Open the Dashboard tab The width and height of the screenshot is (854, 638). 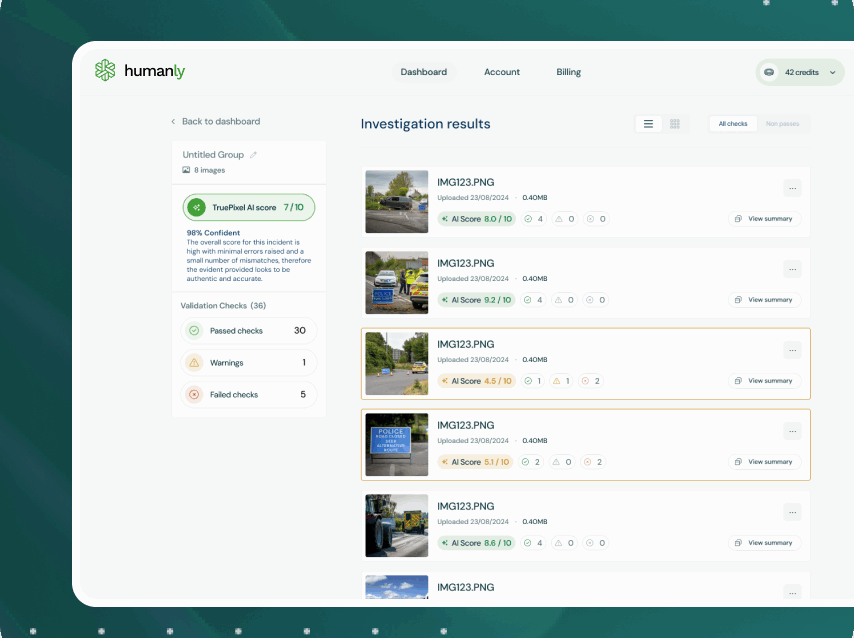424,72
